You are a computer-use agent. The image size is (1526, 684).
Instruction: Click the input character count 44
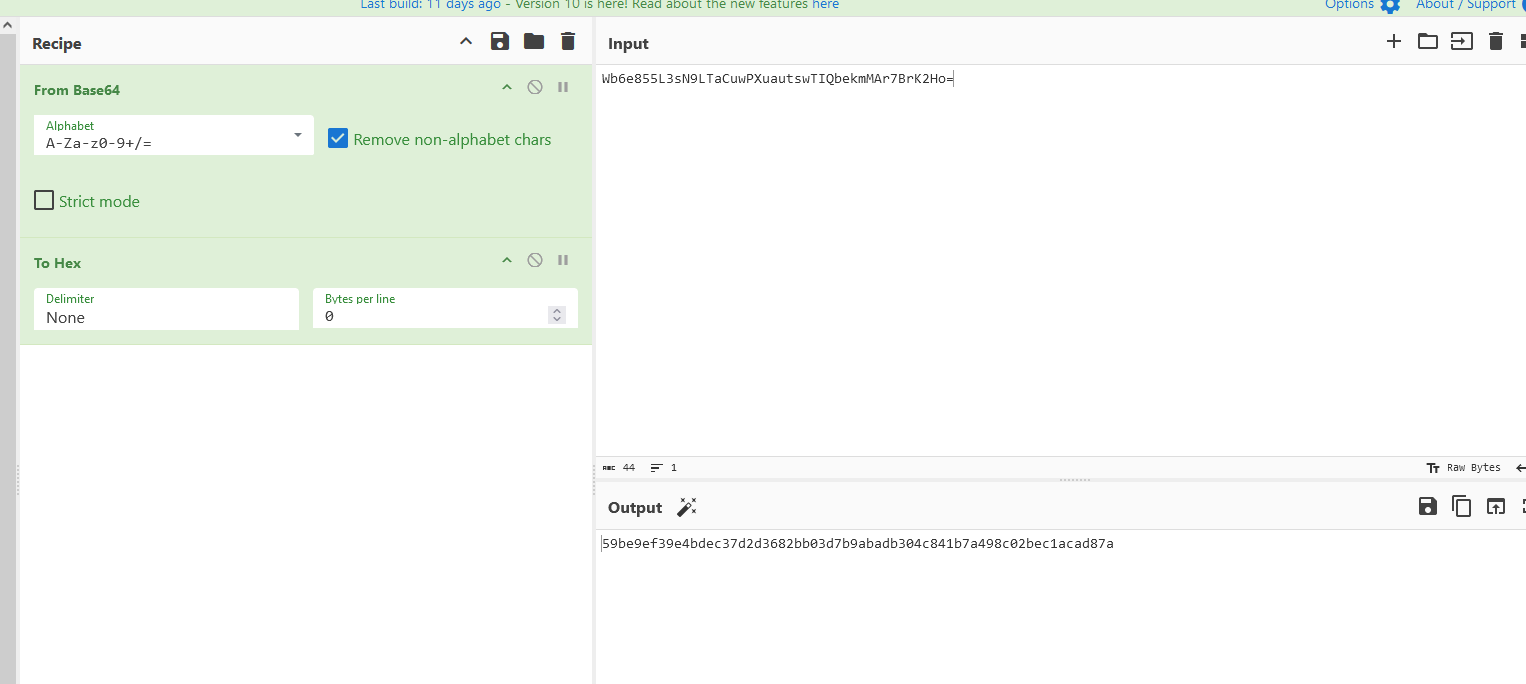click(619, 467)
